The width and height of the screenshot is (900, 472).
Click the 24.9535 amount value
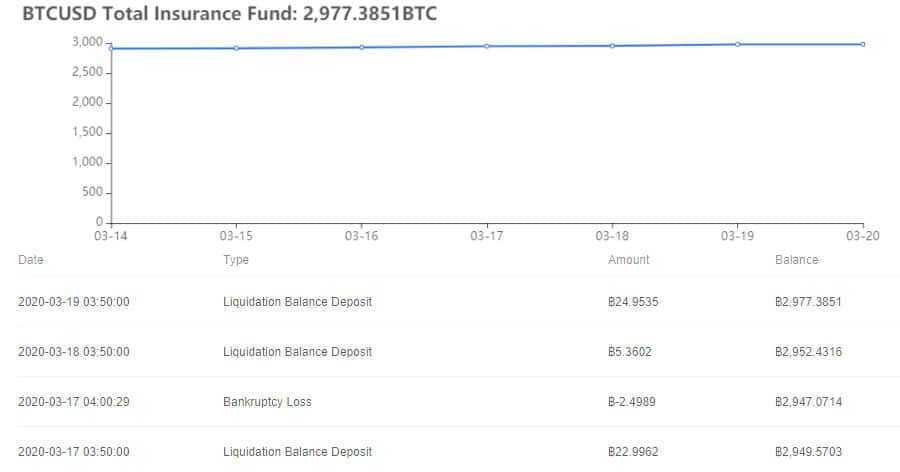click(632, 302)
